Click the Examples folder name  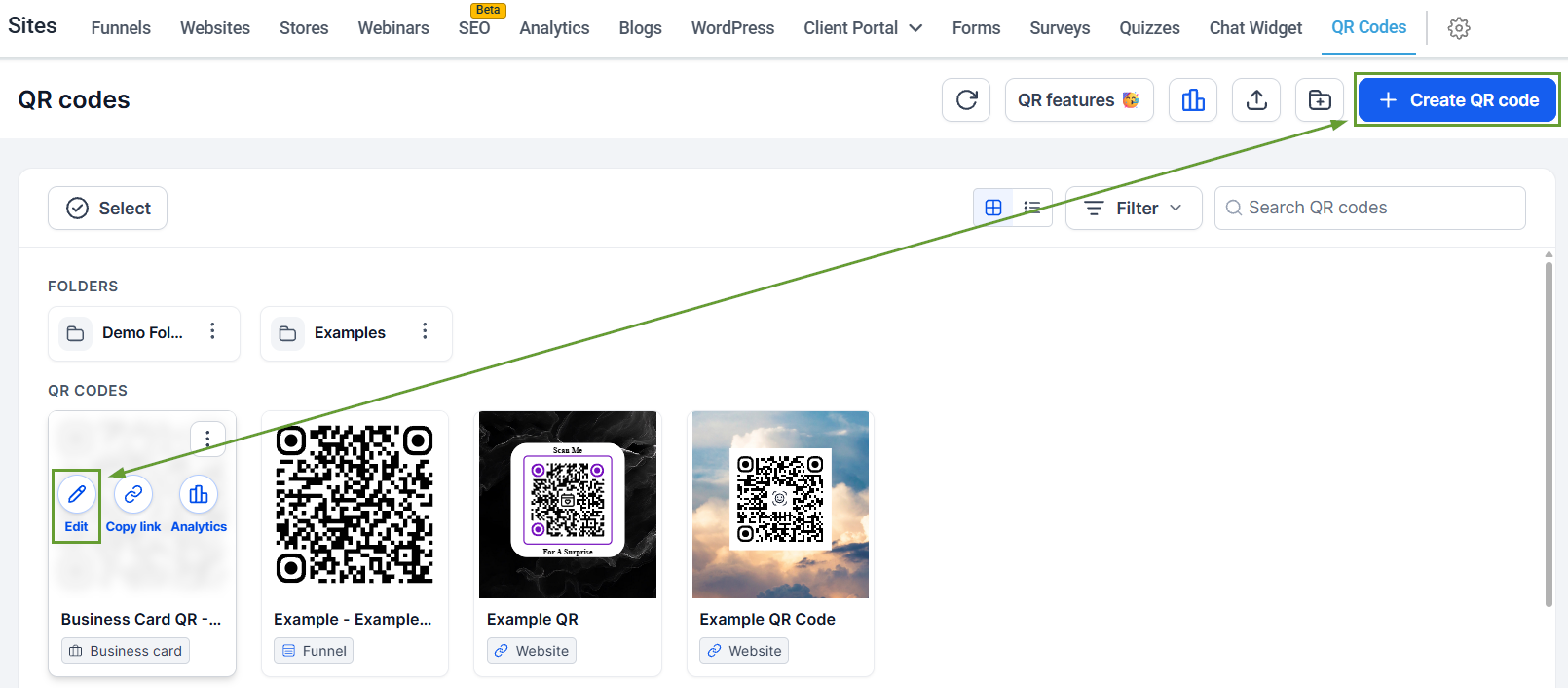[350, 333]
